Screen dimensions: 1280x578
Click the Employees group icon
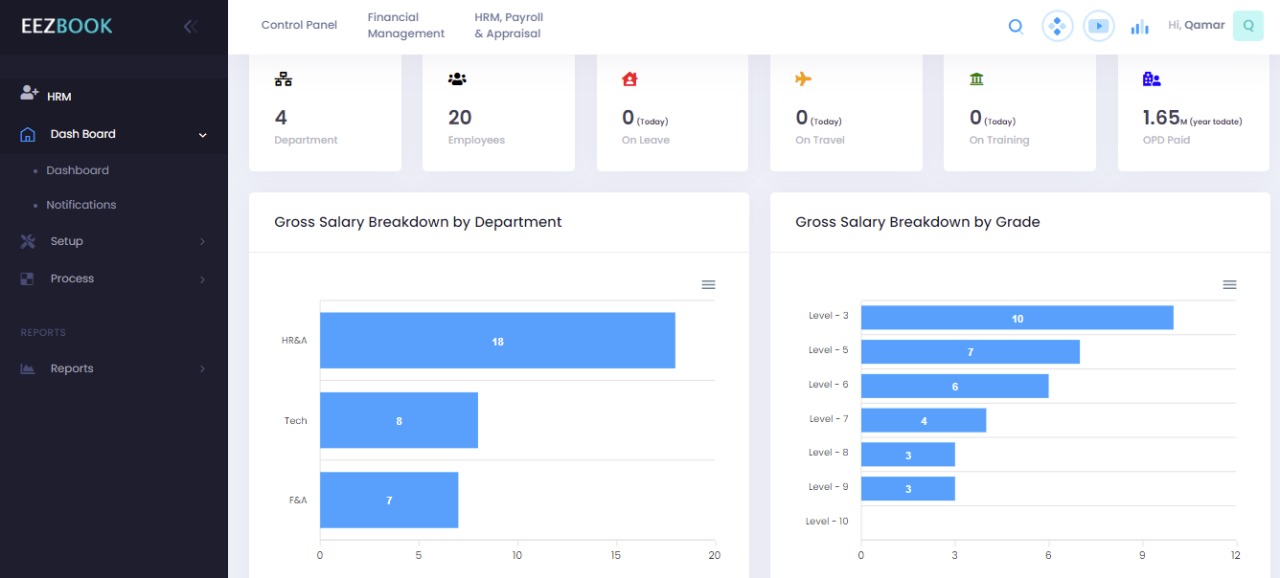pos(457,79)
